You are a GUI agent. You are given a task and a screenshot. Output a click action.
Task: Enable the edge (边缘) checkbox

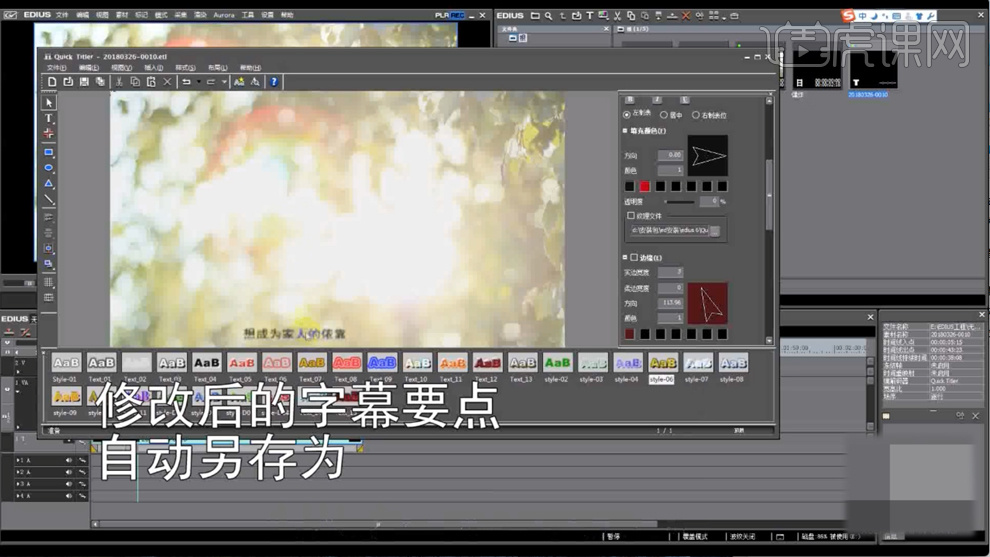[634, 258]
